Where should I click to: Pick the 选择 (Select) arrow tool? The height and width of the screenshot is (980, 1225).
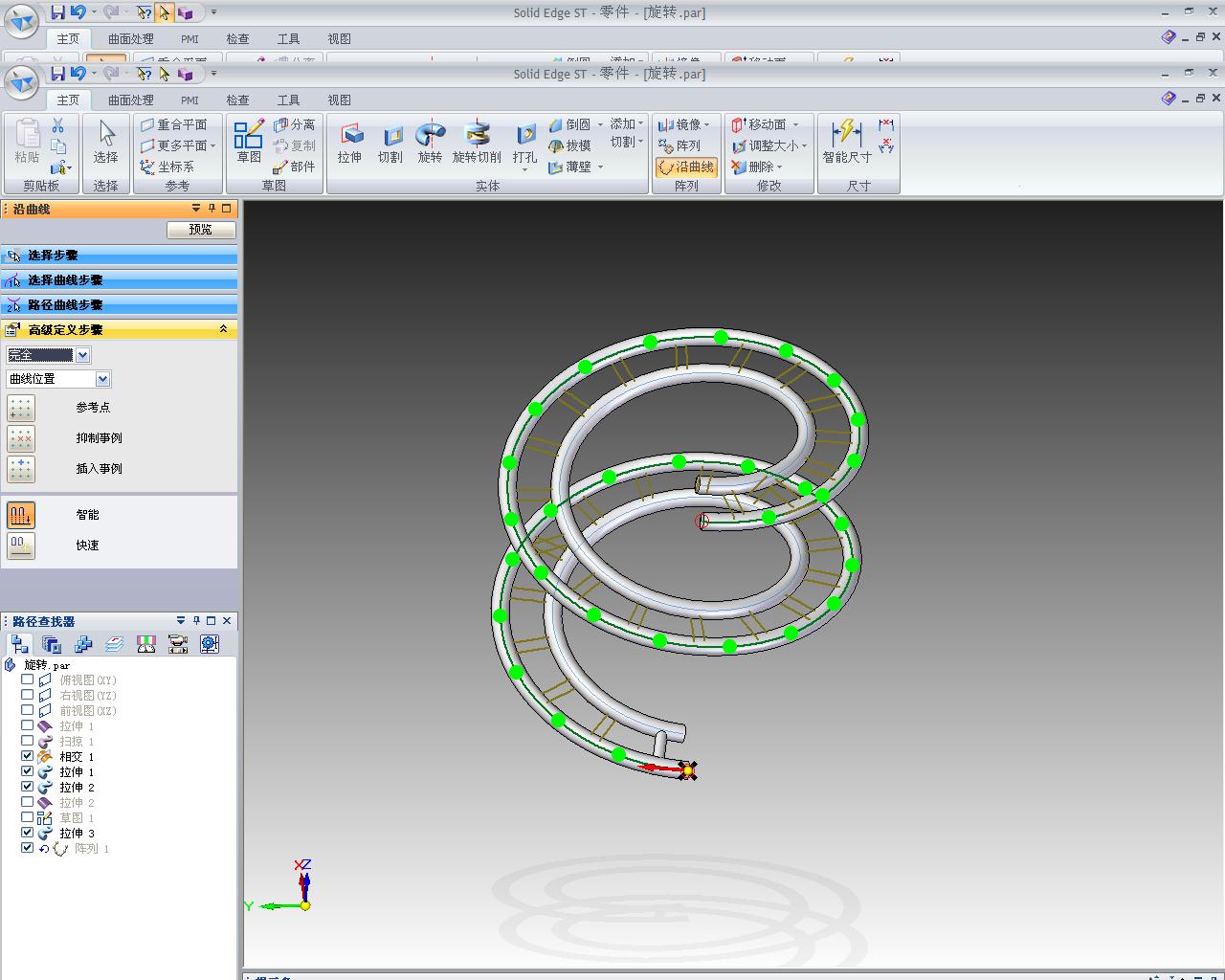[106, 143]
